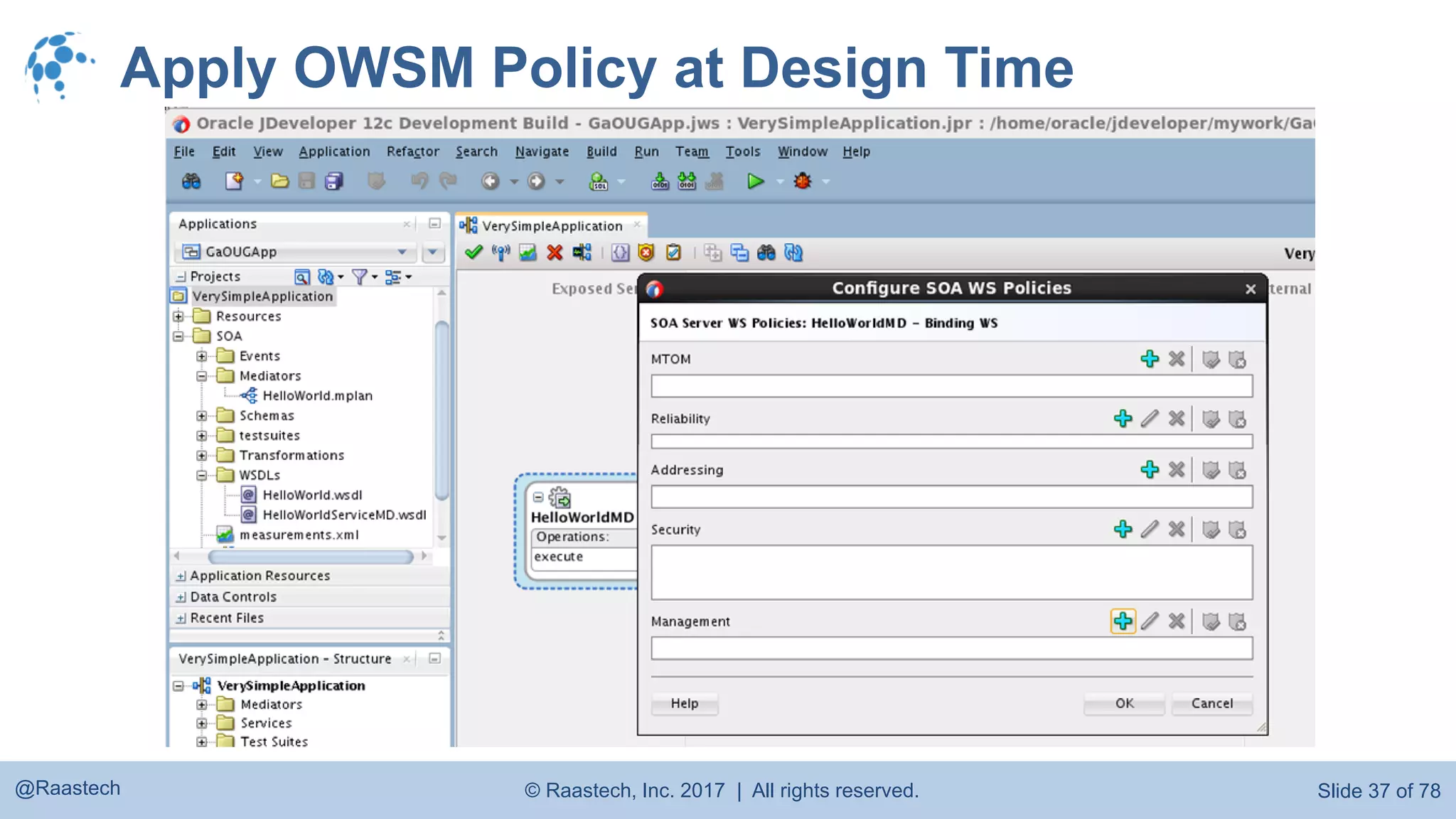Select measurements.xml file
Image resolution: width=1456 pixels, height=819 pixels.
tap(299, 535)
